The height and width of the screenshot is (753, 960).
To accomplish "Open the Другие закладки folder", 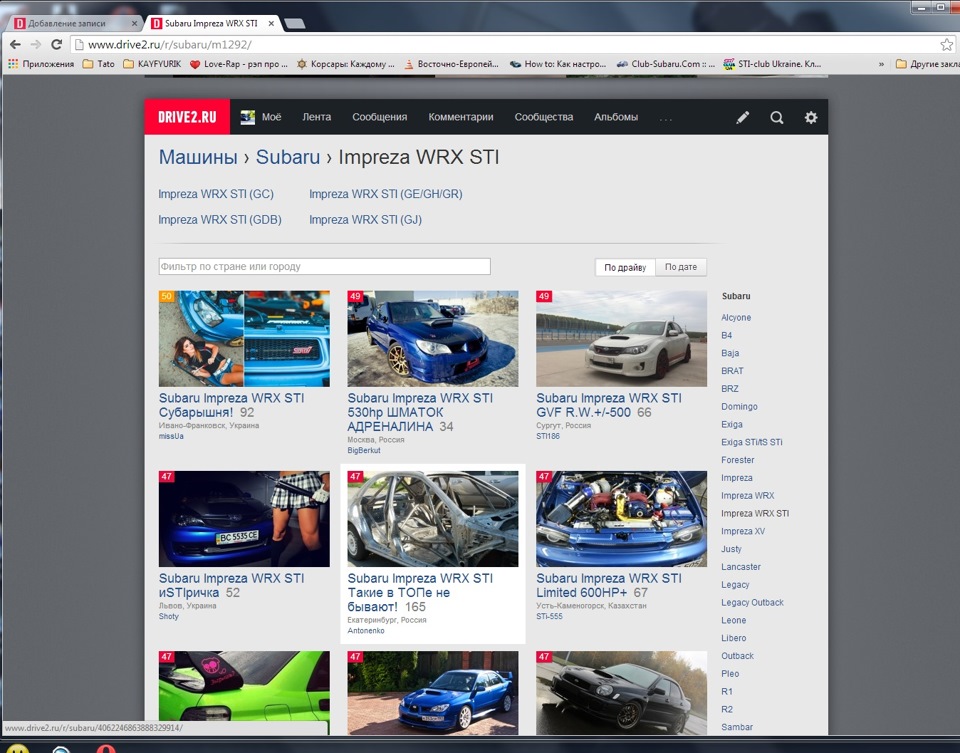I will (x=928, y=64).
